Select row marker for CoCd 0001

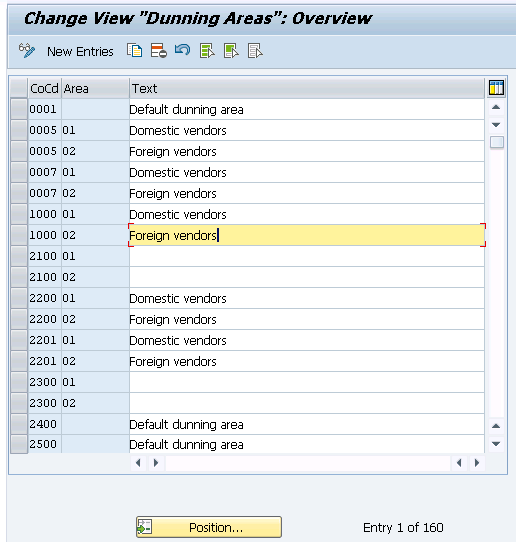19,110
